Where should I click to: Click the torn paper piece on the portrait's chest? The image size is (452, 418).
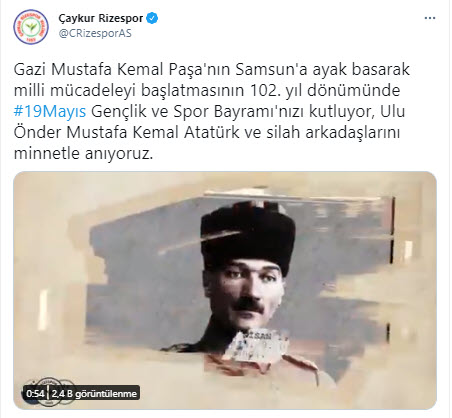256,347
